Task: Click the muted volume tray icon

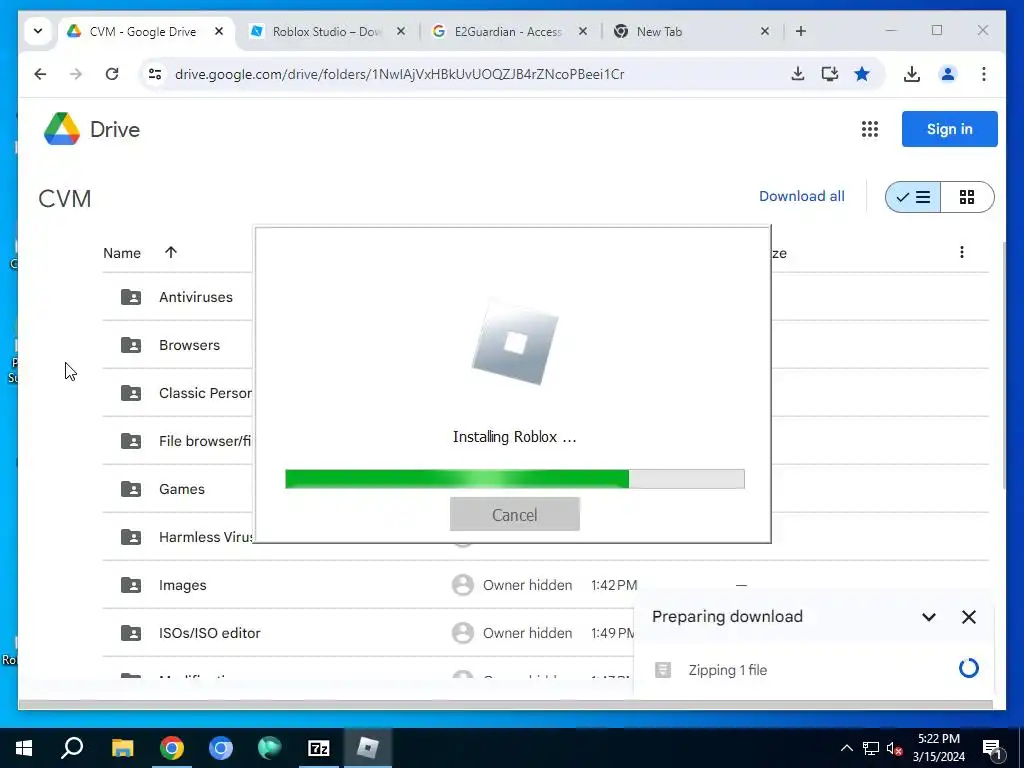Action: click(x=894, y=748)
